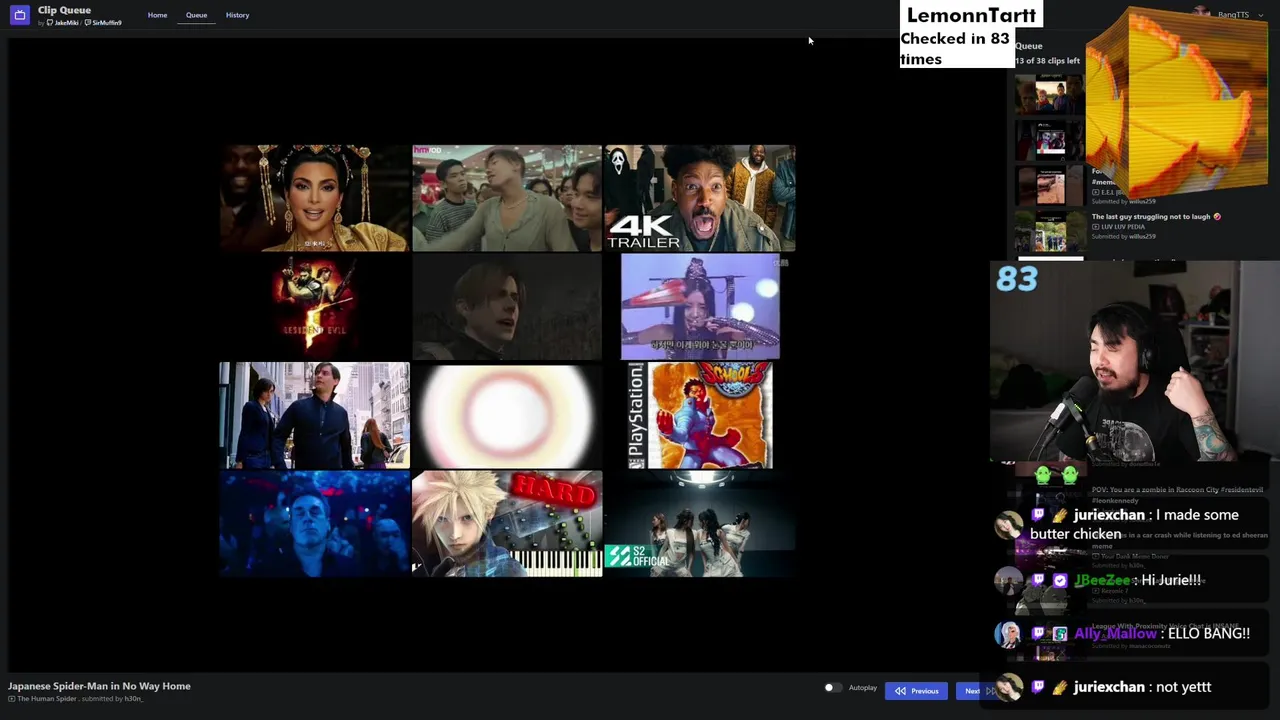Select the 4K Trailer Ghostface thumbnail

click(x=700, y=198)
